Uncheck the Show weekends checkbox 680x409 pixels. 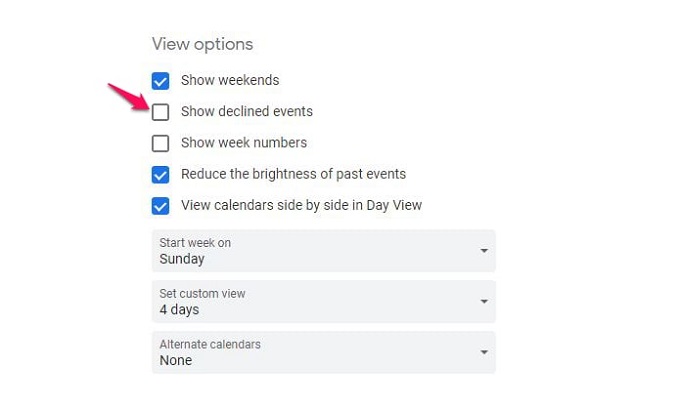[x=160, y=80]
